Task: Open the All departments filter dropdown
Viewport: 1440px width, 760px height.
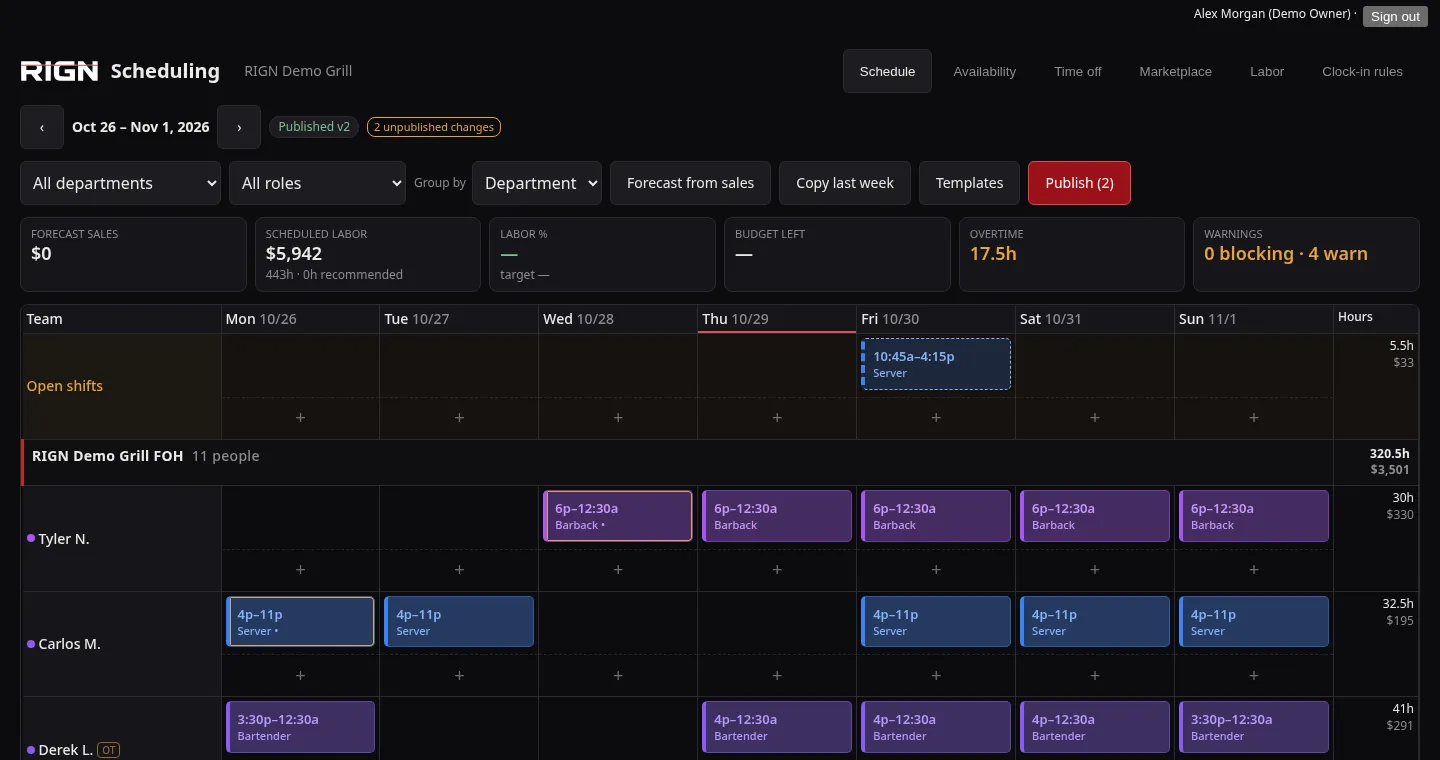Action: [x=121, y=183]
